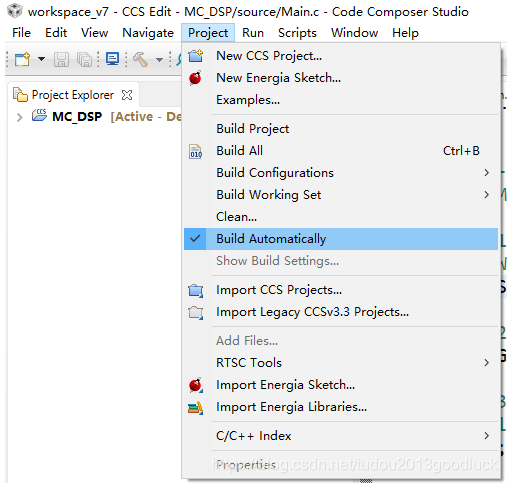Click the Build Automatically label

click(x=271, y=239)
